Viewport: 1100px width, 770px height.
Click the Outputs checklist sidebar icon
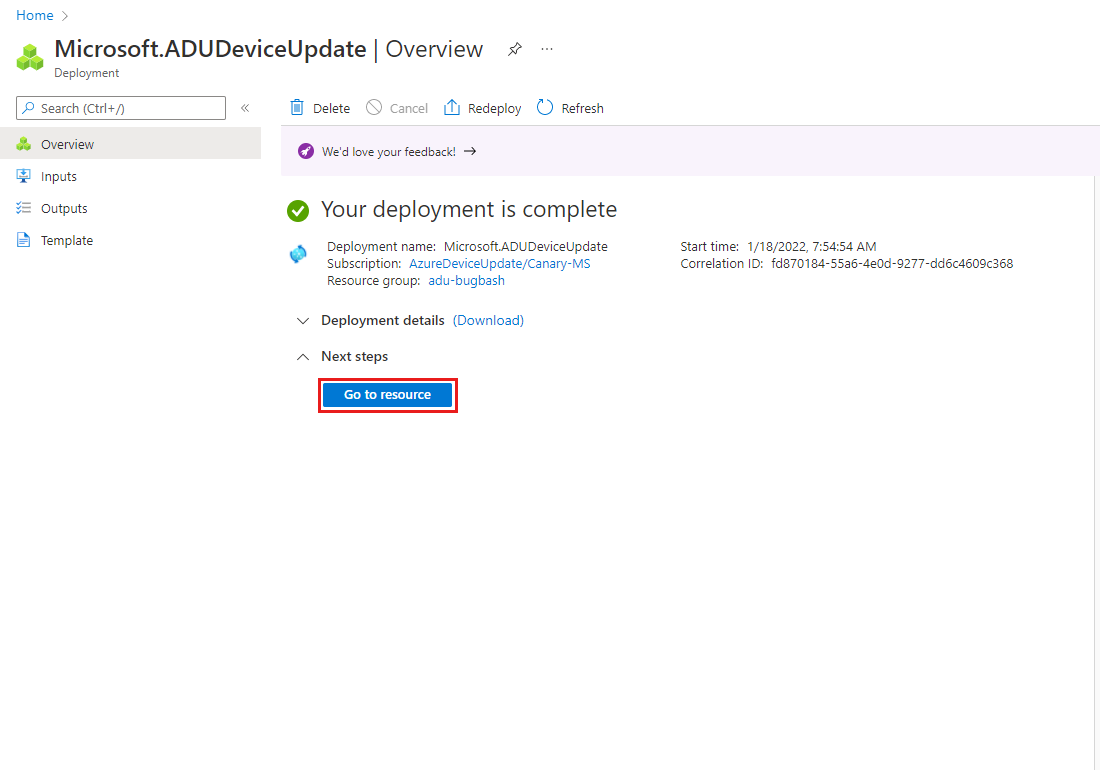click(23, 208)
